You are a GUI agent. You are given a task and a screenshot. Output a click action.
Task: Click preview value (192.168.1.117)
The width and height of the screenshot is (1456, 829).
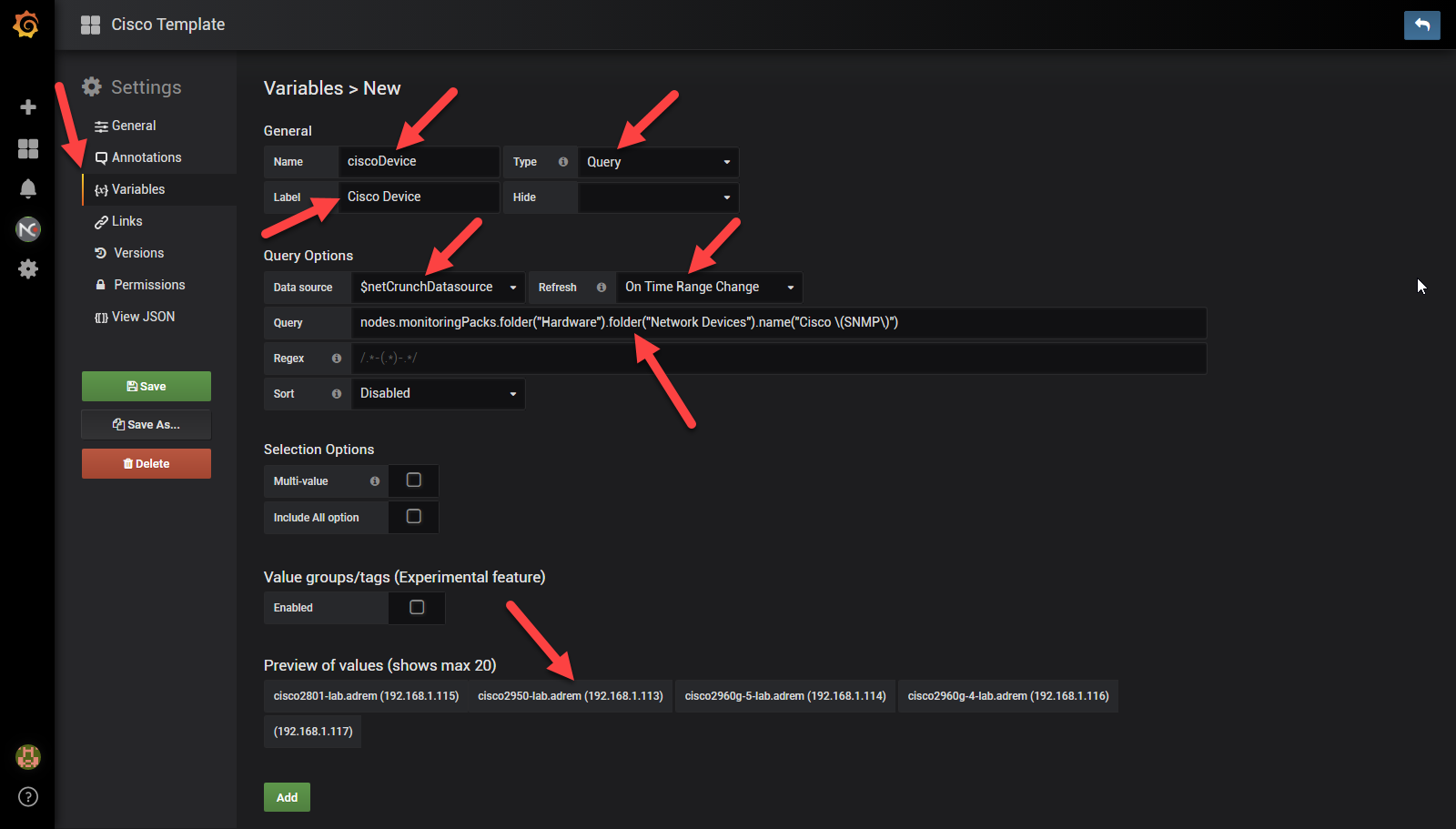[x=313, y=732]
